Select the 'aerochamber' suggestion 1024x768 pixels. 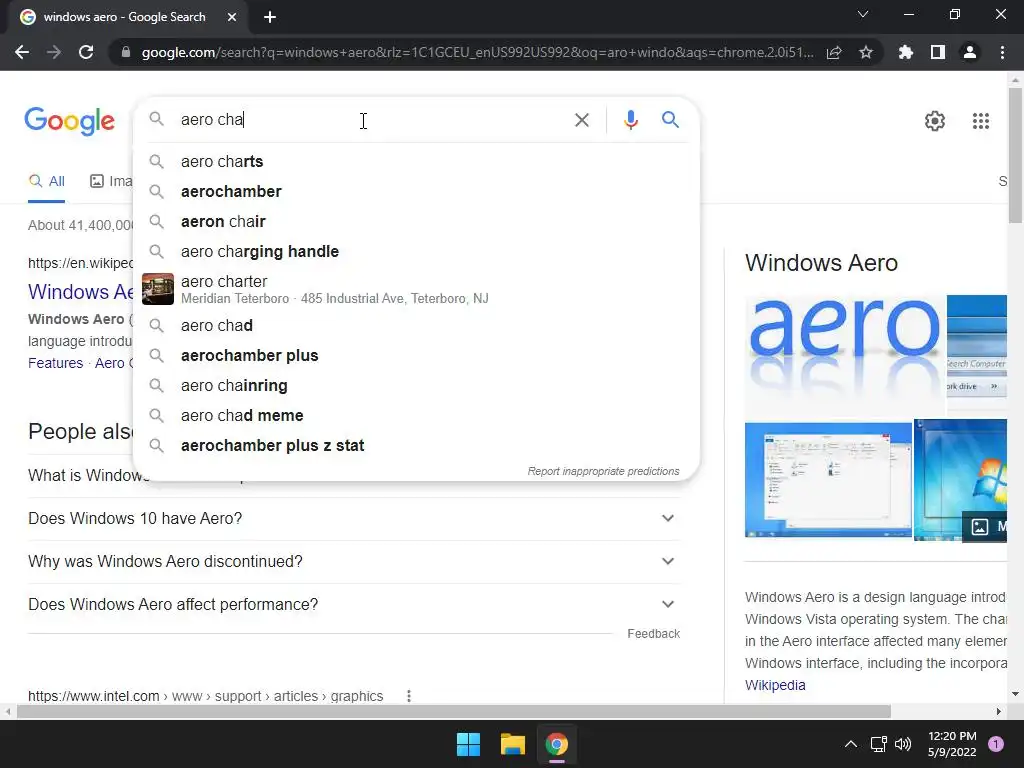click(416, 191)
